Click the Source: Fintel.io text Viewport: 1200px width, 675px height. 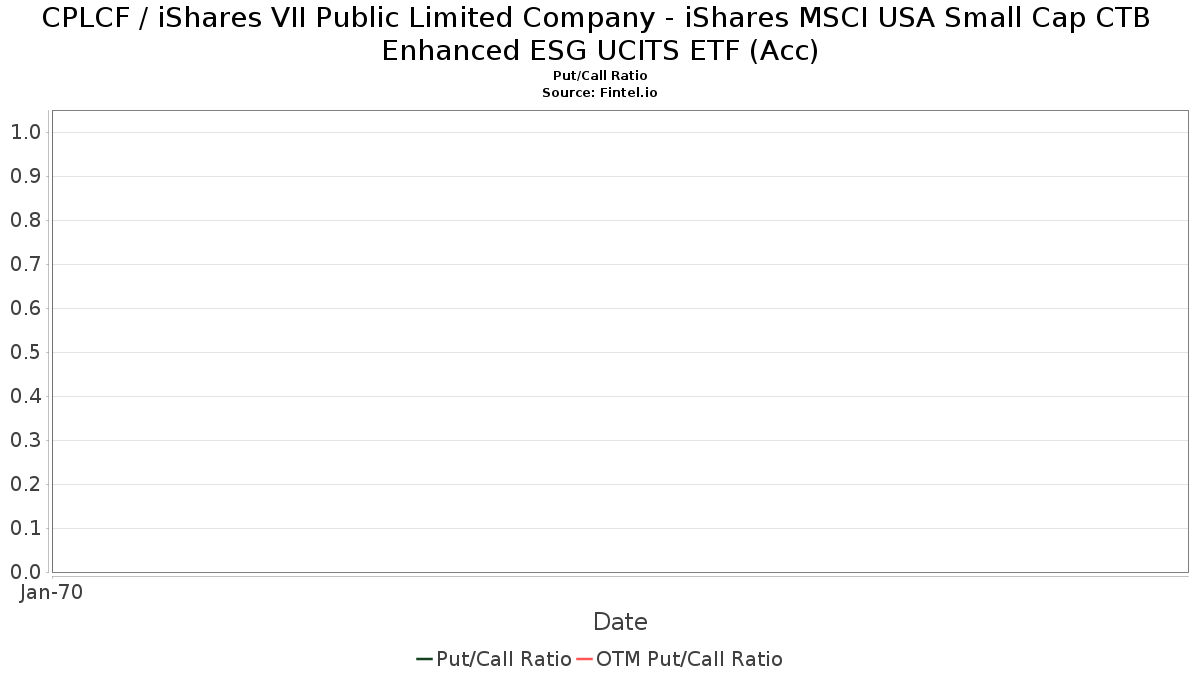[600, 92]
